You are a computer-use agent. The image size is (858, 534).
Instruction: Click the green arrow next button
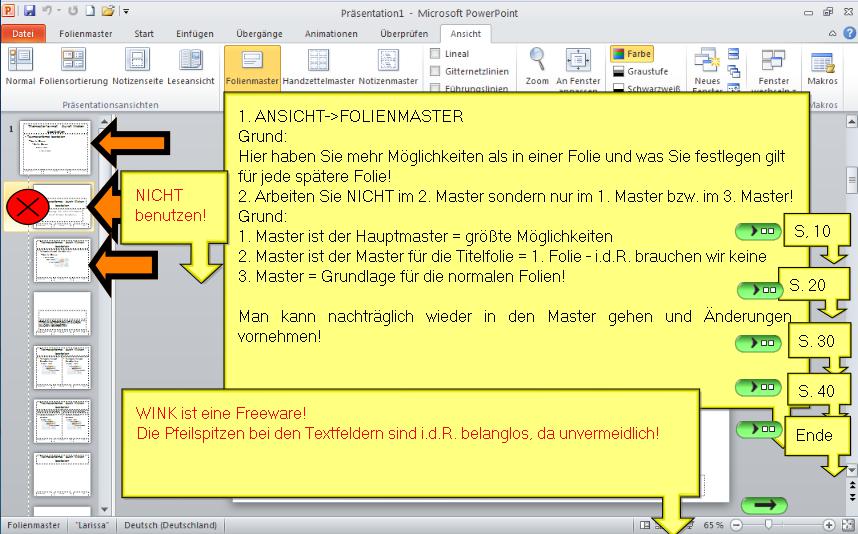point(764,505)
